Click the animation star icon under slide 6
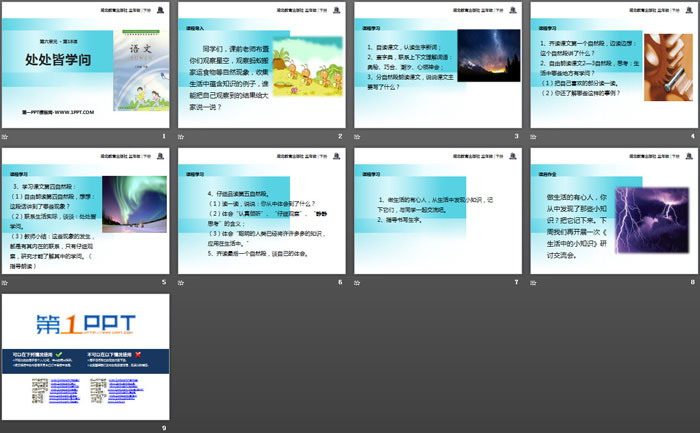700x433 pixels. [x=181, y=283]
